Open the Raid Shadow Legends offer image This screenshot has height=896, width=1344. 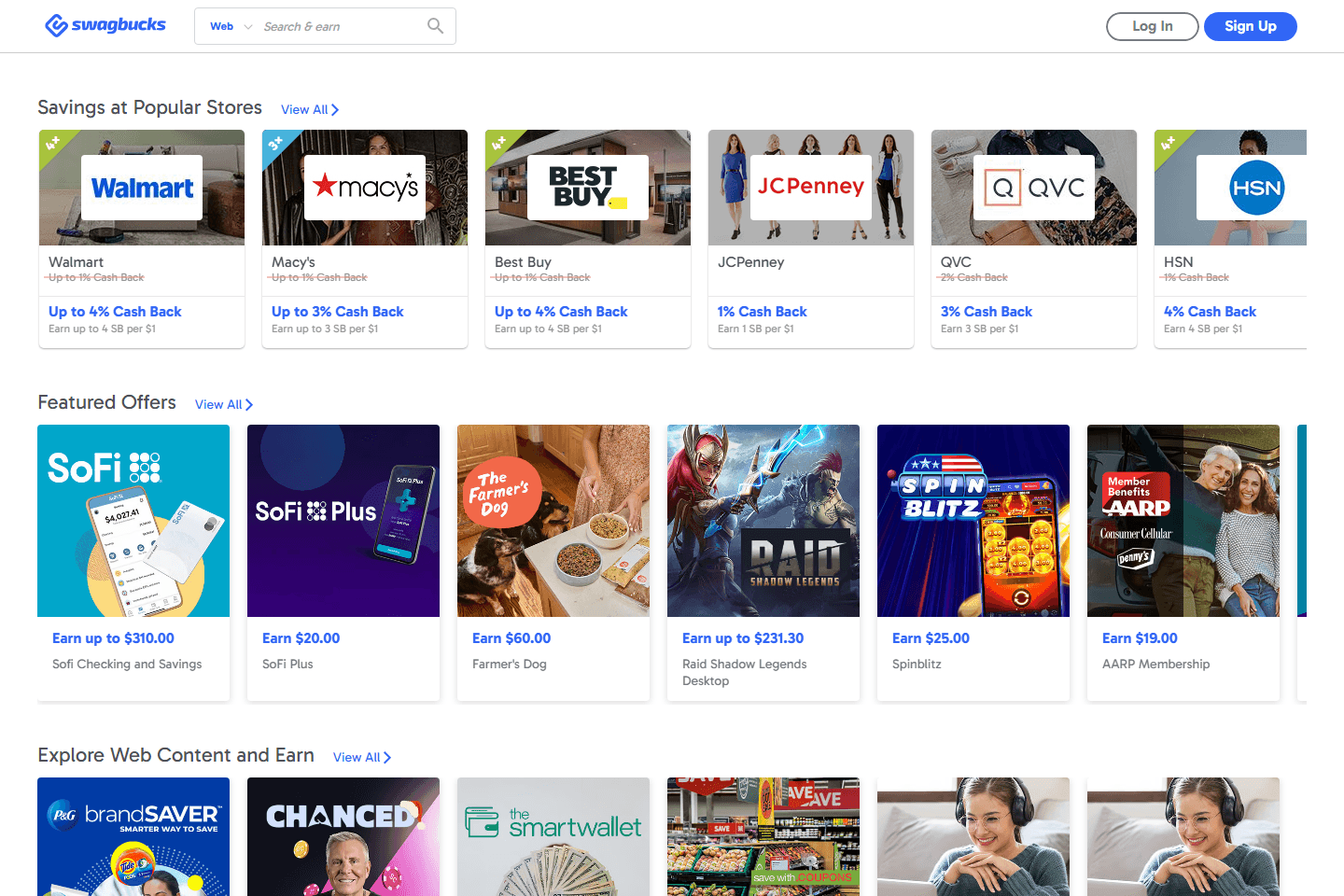(x=763, y=521)
